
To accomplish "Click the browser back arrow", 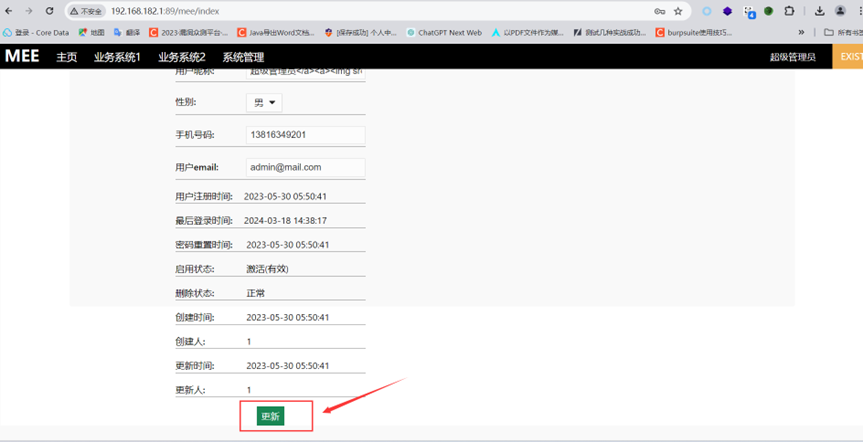I will click(9, 11).
